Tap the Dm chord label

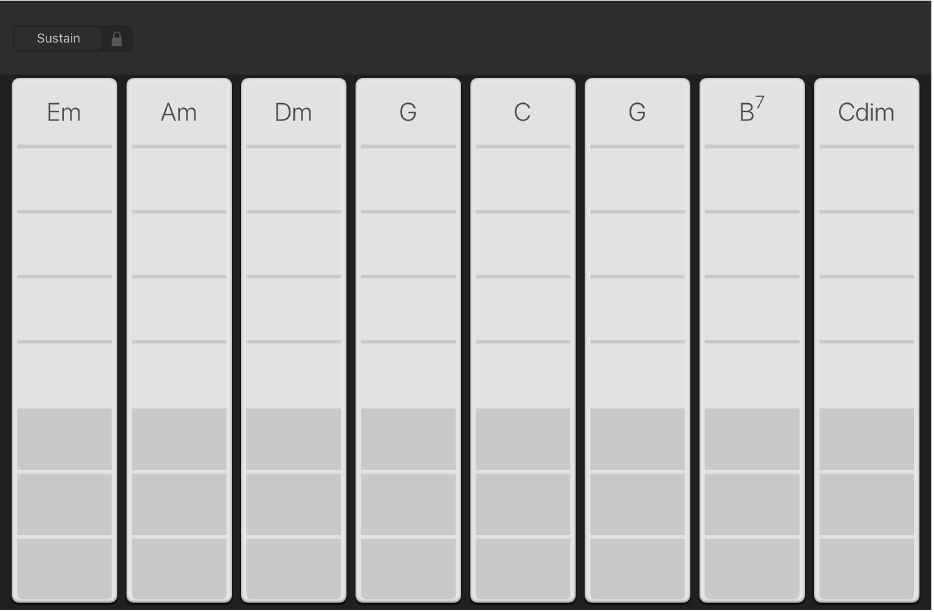click(293, 112)
